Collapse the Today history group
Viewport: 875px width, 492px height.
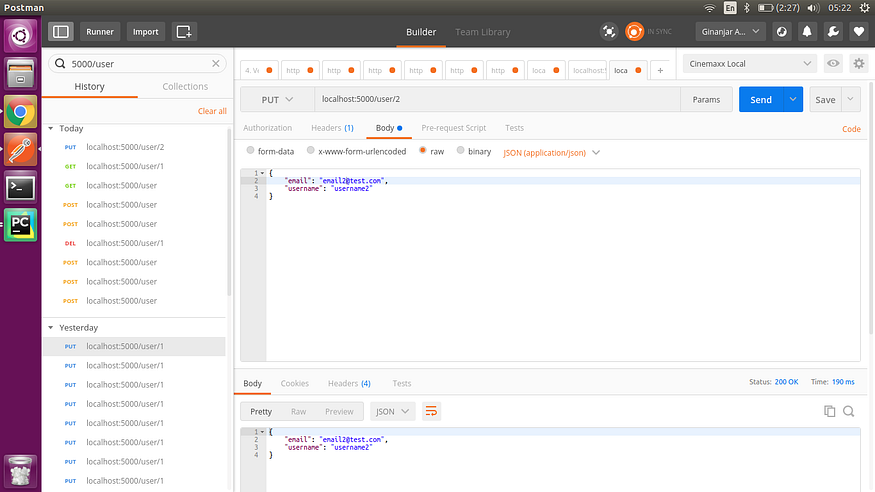tap(51, 128)
